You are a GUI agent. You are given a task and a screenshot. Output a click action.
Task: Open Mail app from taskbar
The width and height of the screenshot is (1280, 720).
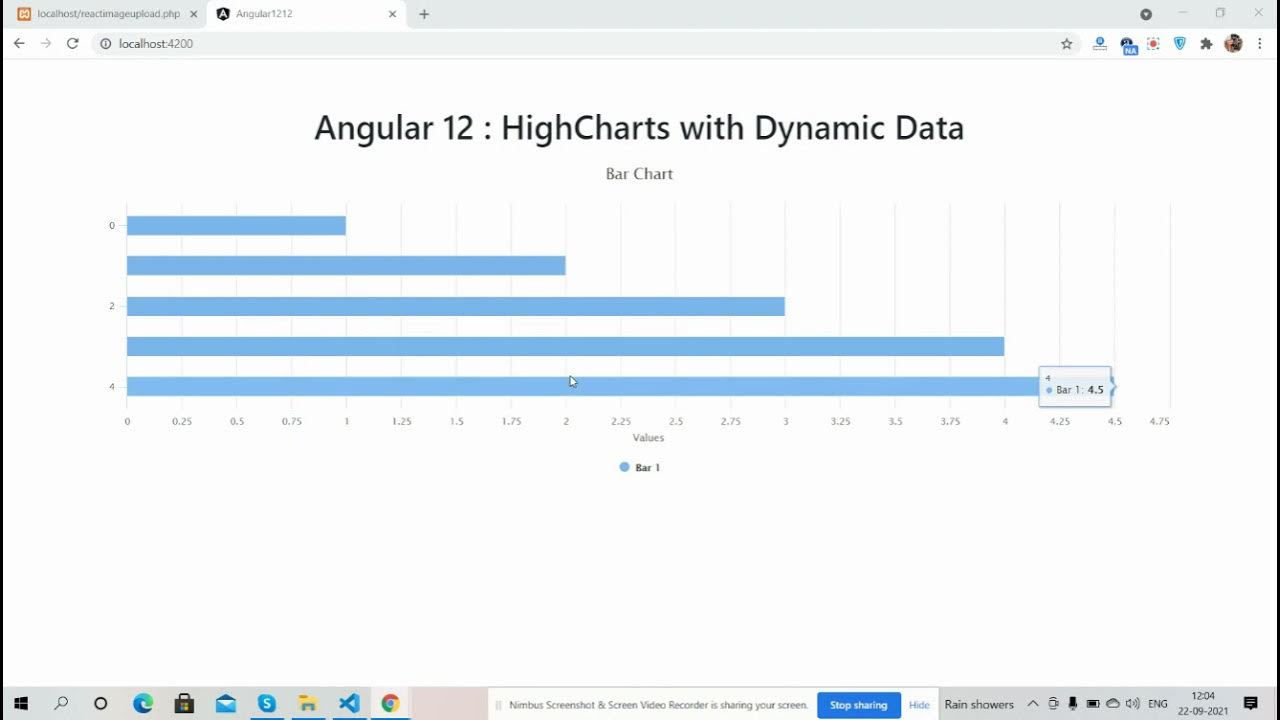click(x=225, y=704)
